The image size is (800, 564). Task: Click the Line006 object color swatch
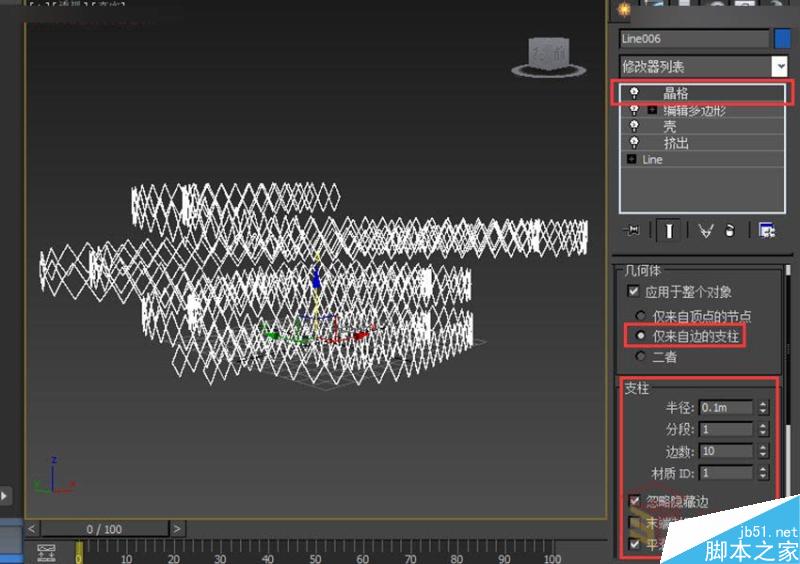(x=782, y=39)
